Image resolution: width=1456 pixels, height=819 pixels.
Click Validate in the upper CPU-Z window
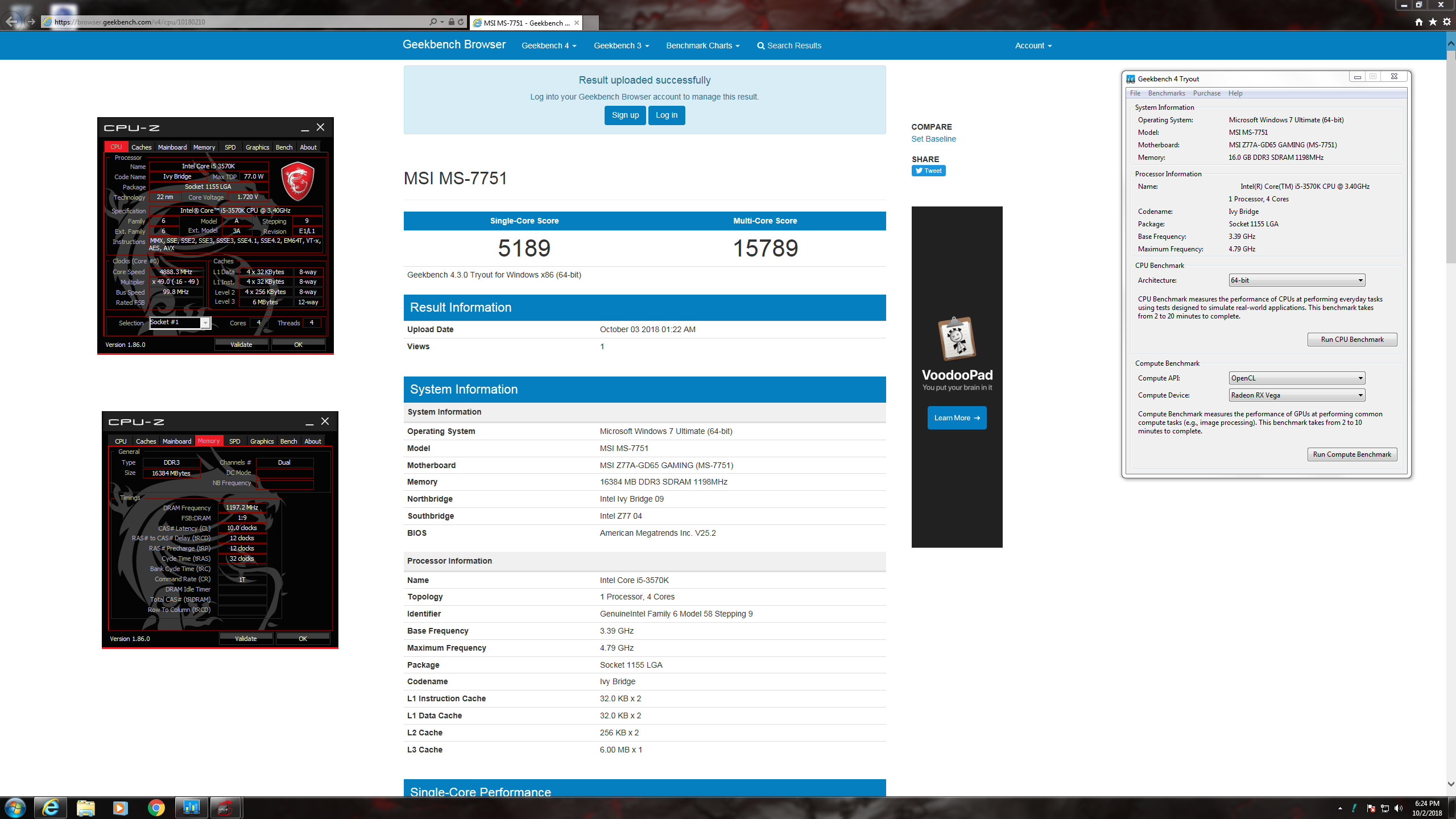pos(241,345)
